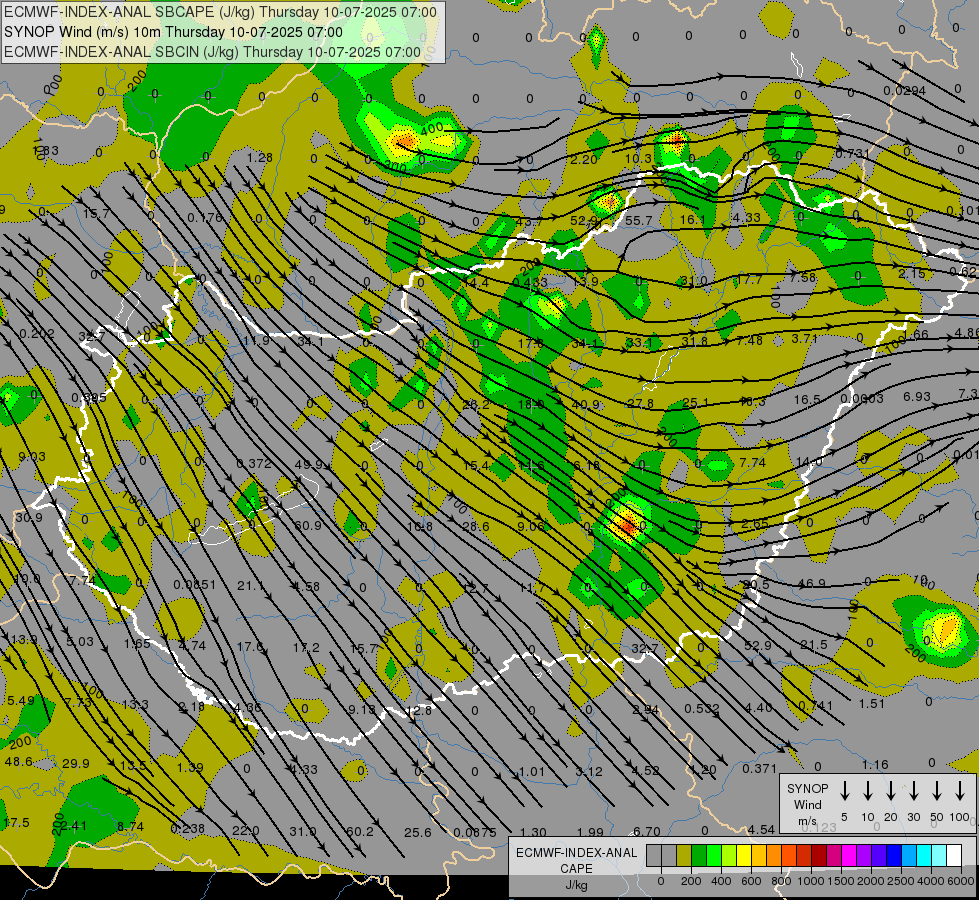This screenshot has height=900, width=979.
Task: Pick the dark green CAPE legend swatch
Action: coord(699,855)
